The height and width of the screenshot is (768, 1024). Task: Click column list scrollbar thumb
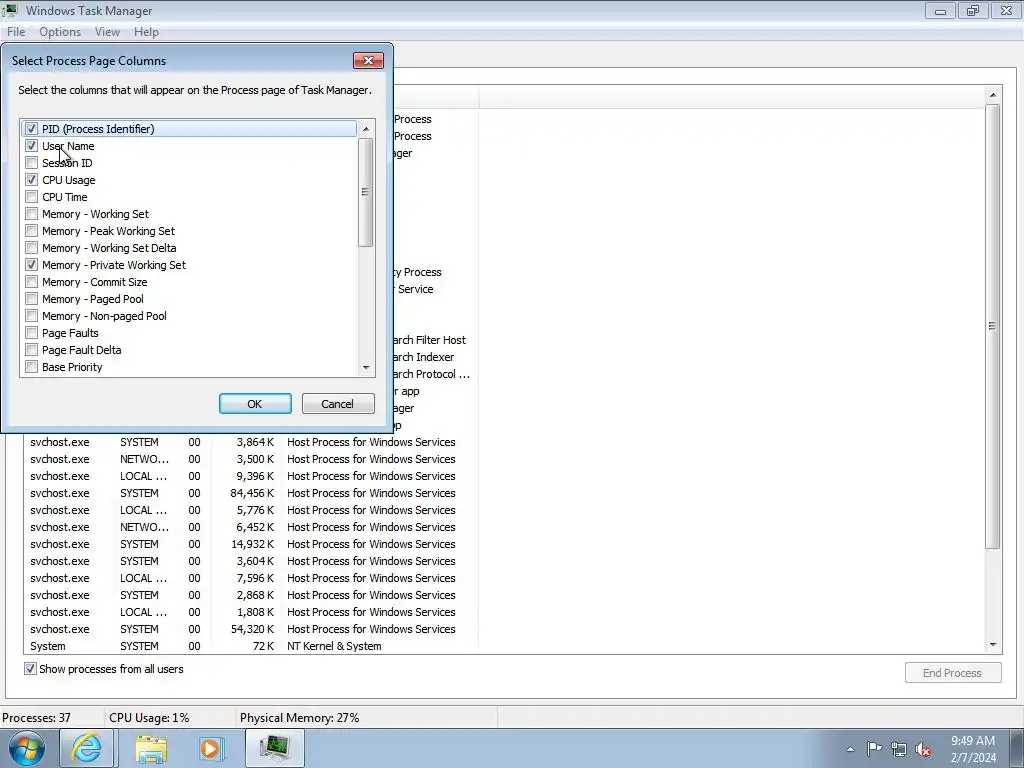coord(366,192)
